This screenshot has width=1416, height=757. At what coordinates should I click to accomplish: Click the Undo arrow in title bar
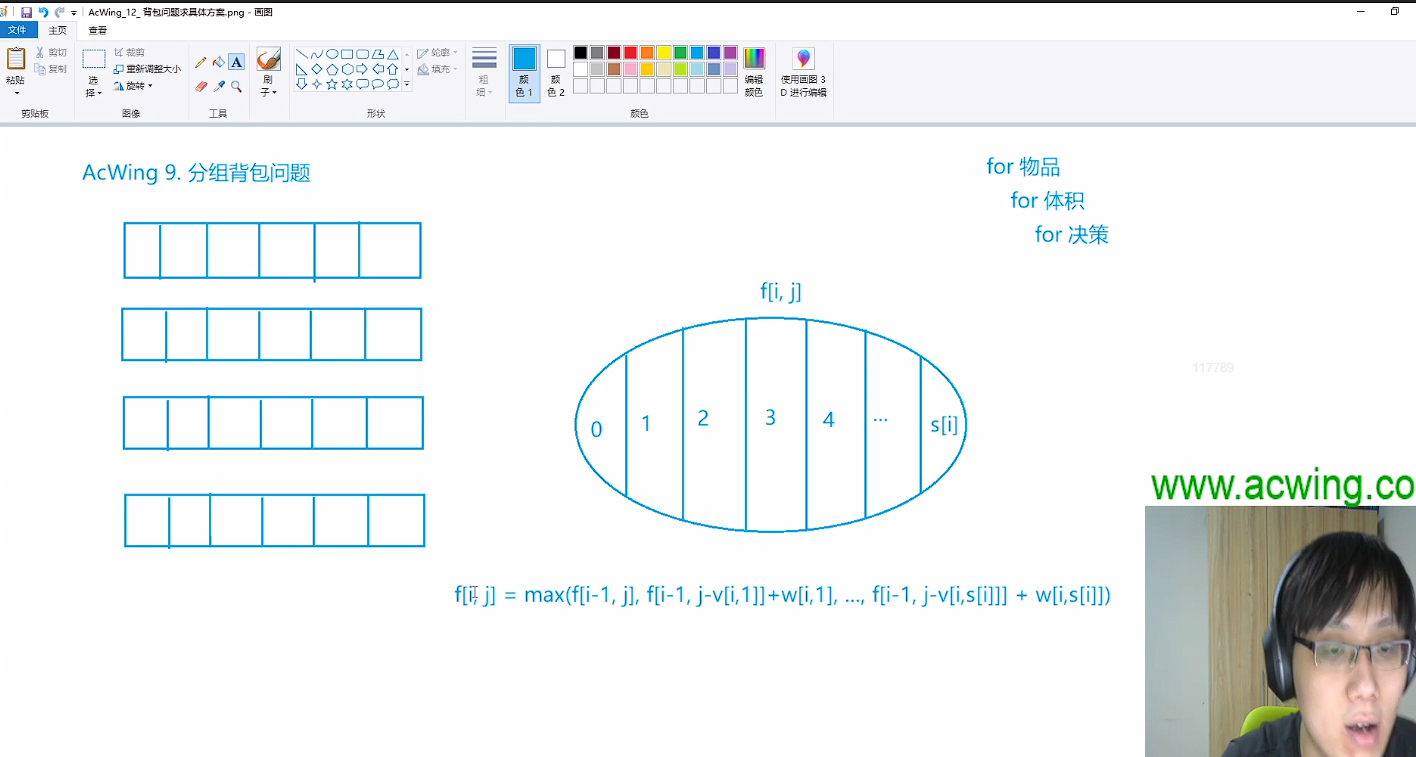pyautogui.click(x=43, y=12)
